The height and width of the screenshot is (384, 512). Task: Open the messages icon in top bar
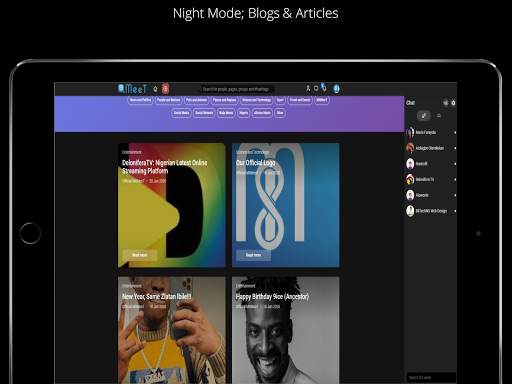tap(316, 88)
